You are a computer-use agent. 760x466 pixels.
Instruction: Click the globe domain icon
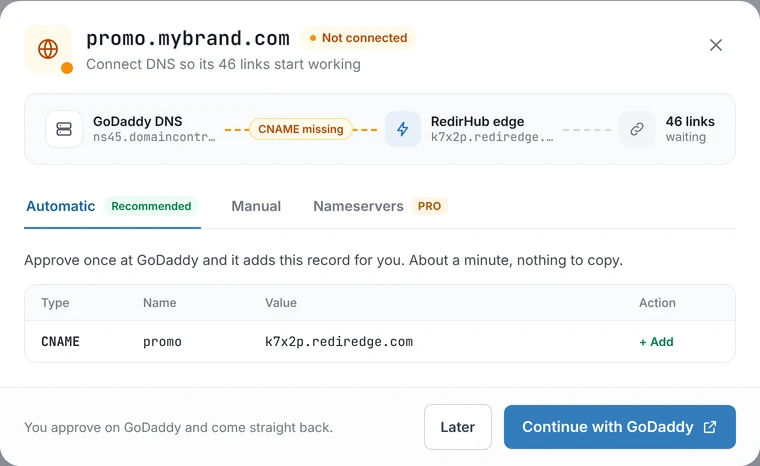pyautogui.click(x=48, y=49)
